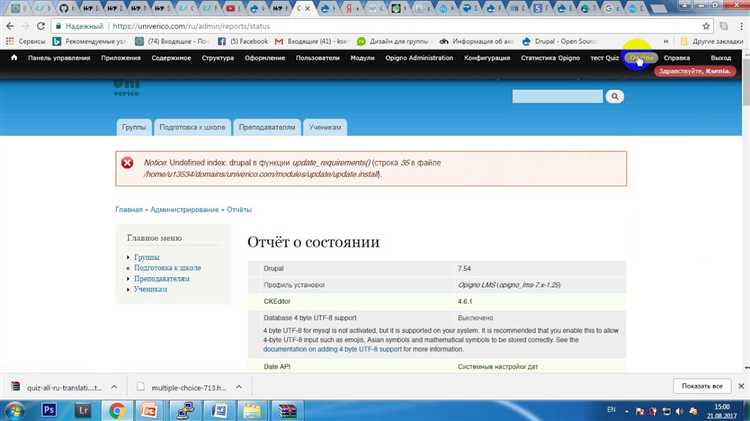Open Drupal - Open Source bookmark

(559, 42)
